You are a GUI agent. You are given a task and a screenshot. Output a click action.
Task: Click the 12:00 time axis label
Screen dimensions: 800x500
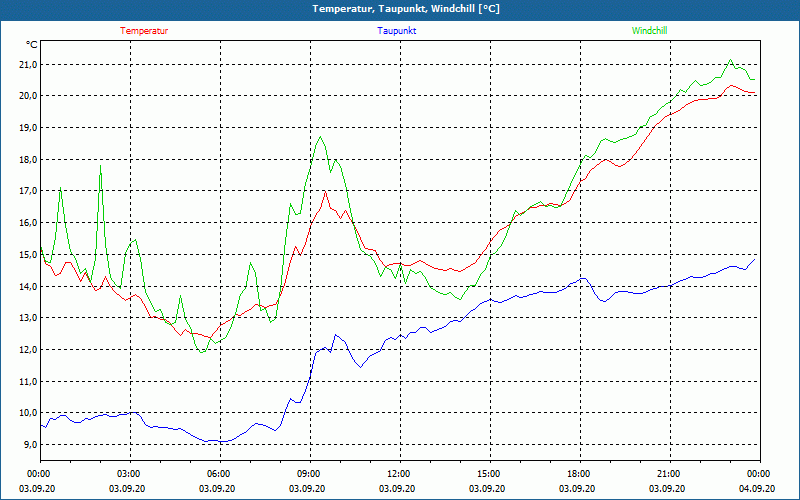(400, 474)
